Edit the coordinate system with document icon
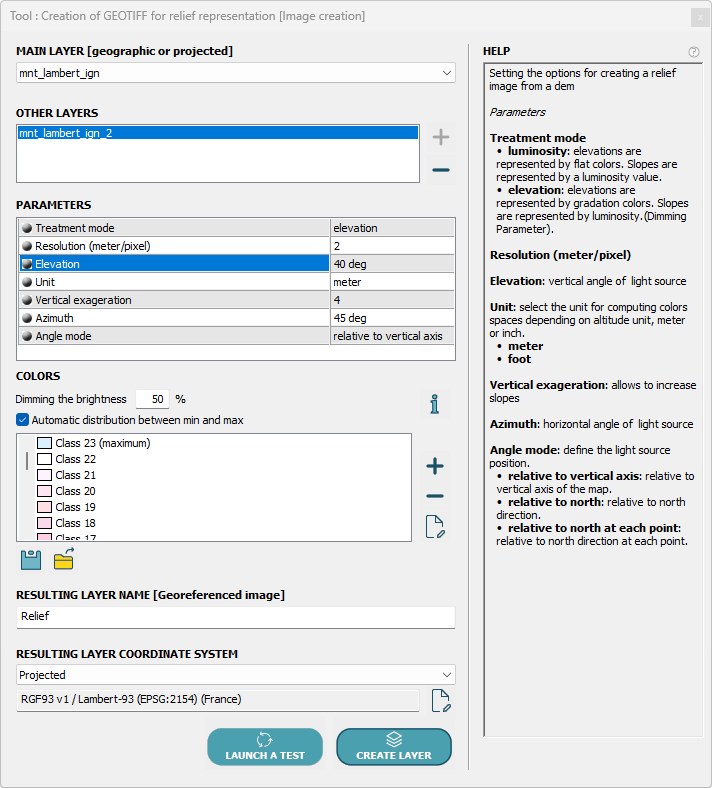712x788 pixels. 440,700
